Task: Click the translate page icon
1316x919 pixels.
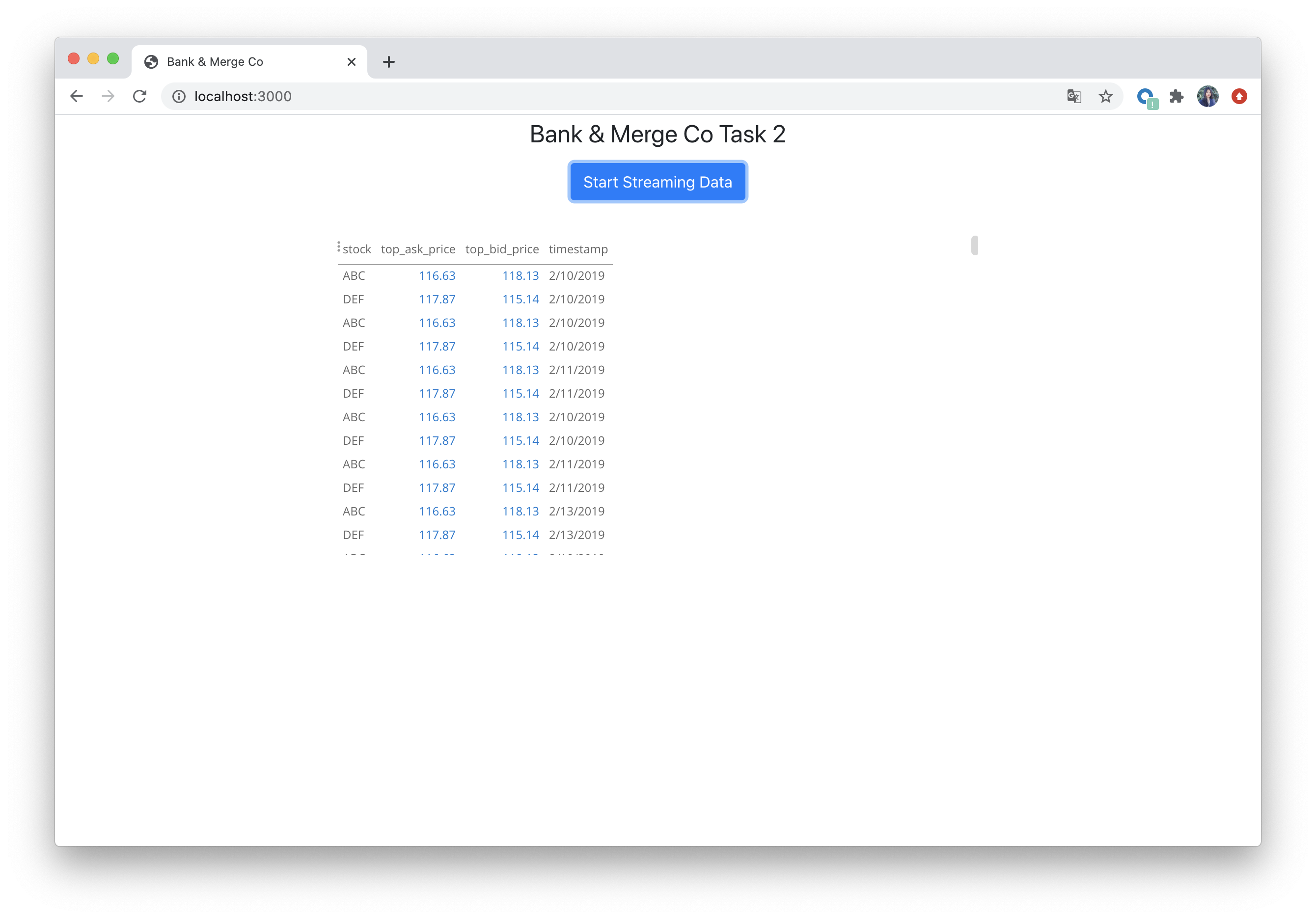Action: tap(1075, 96)
